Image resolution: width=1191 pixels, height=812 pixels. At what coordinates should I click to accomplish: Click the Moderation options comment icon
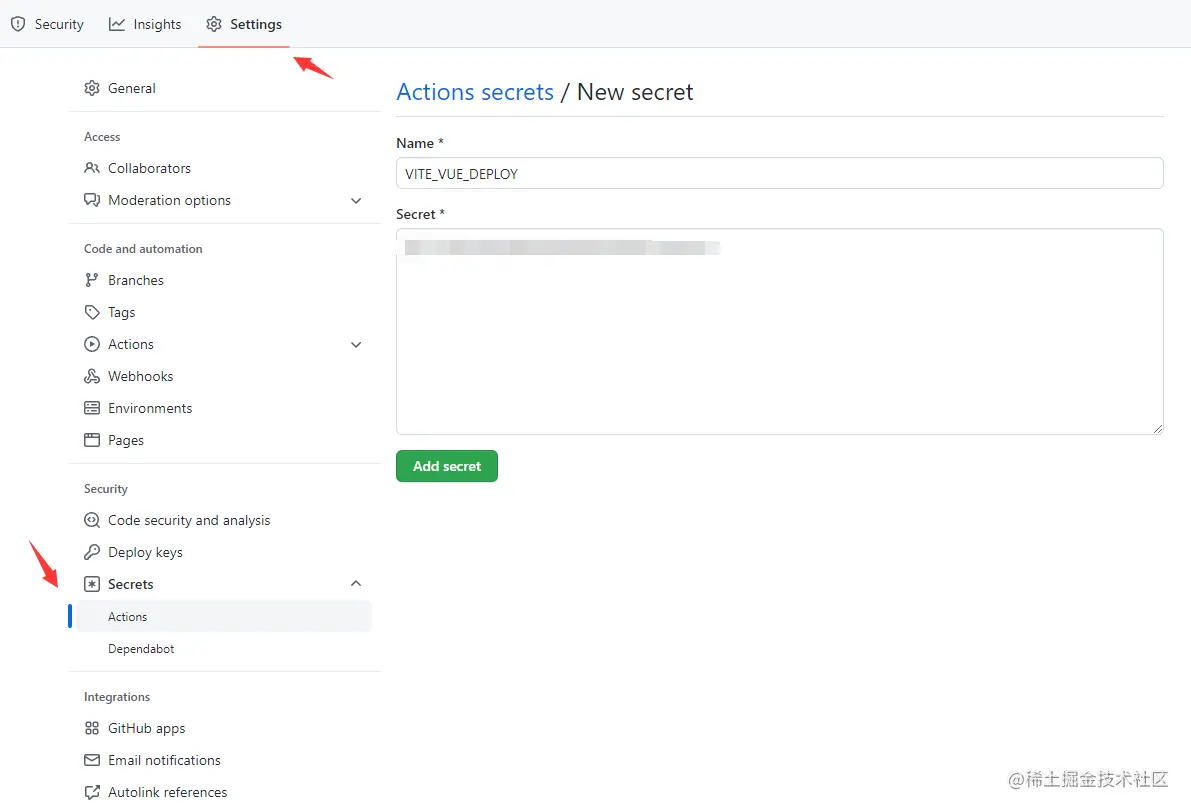[92, 200]
